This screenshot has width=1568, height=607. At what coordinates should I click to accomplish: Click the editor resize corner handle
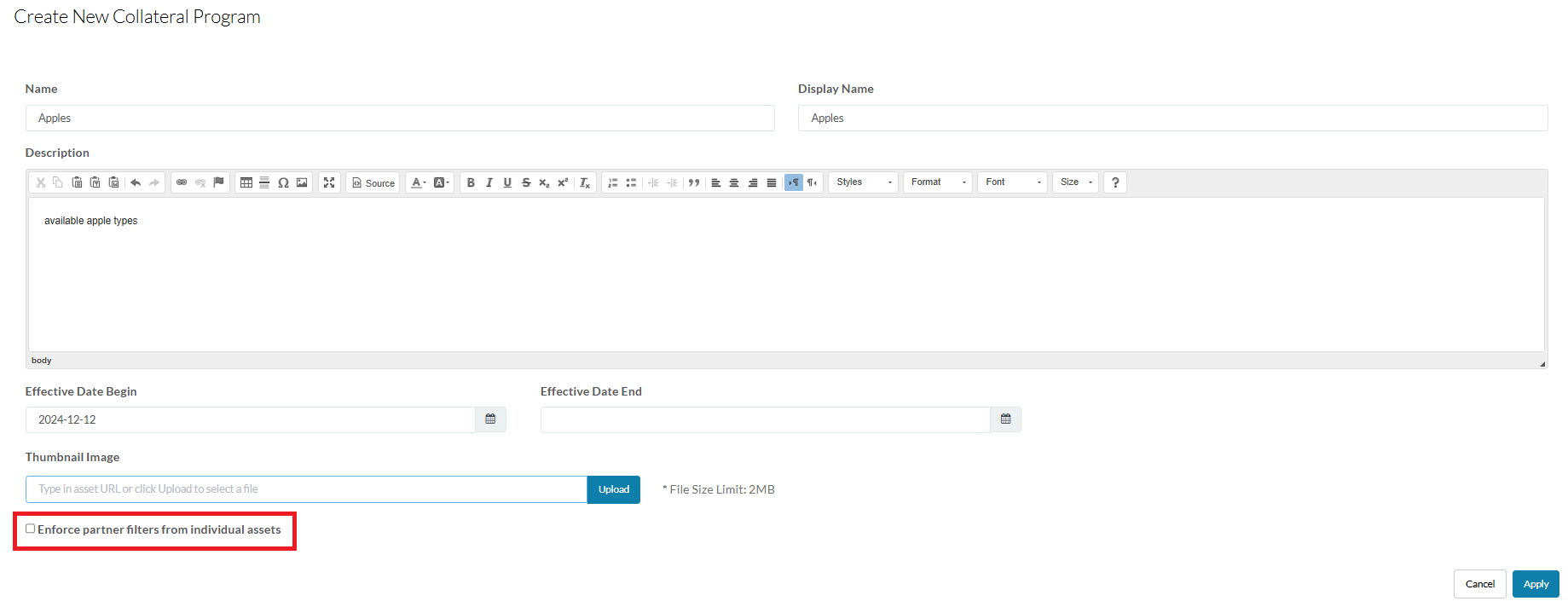tap(1542, 363)
